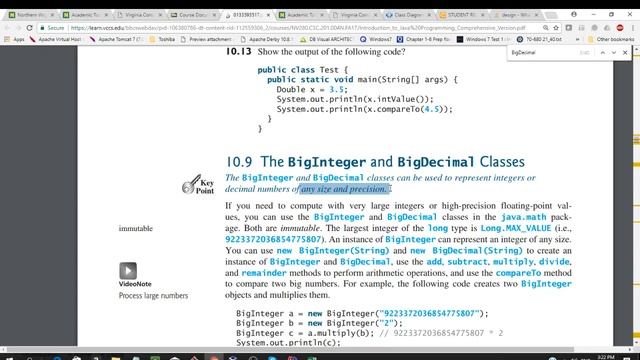Screen dimensions: 640x360
Task: Open DB Visual ARCHITEC bookmark
Action: click(326, 39)
